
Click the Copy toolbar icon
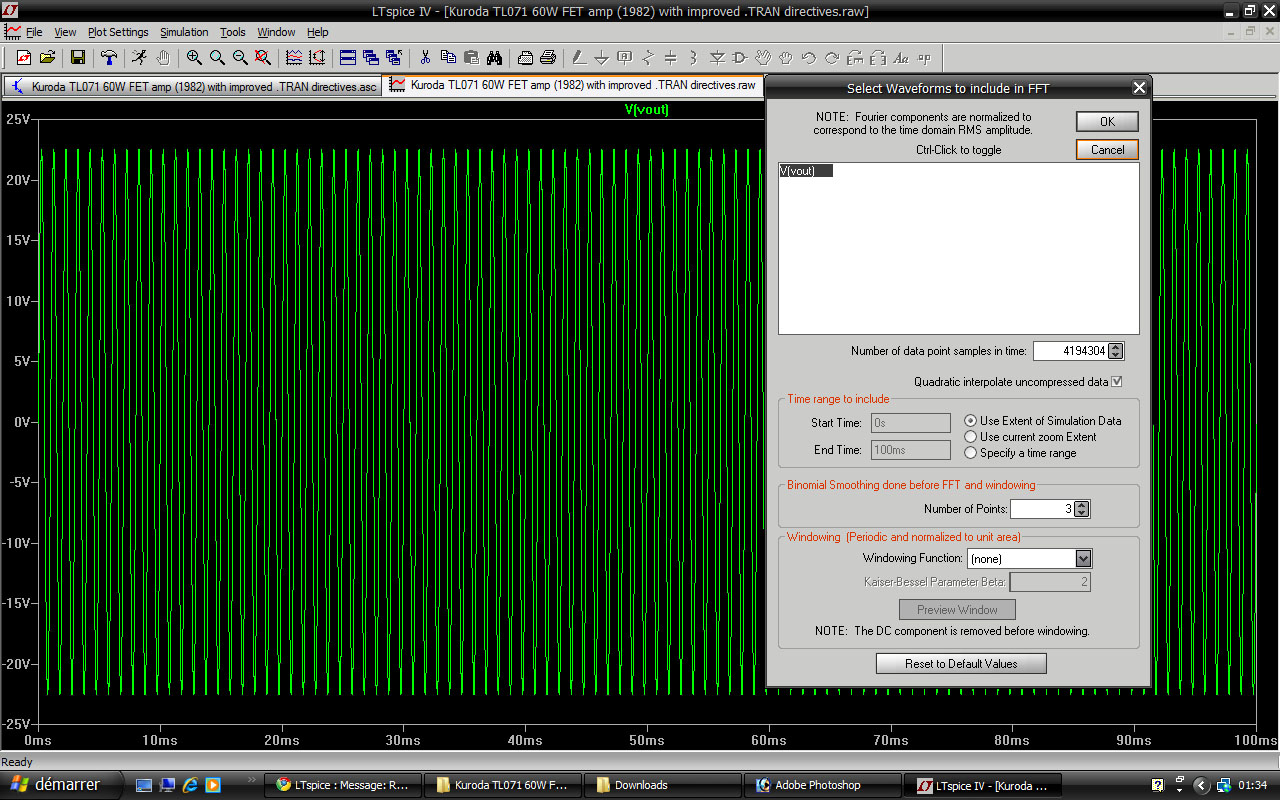[x=448, y=58]
